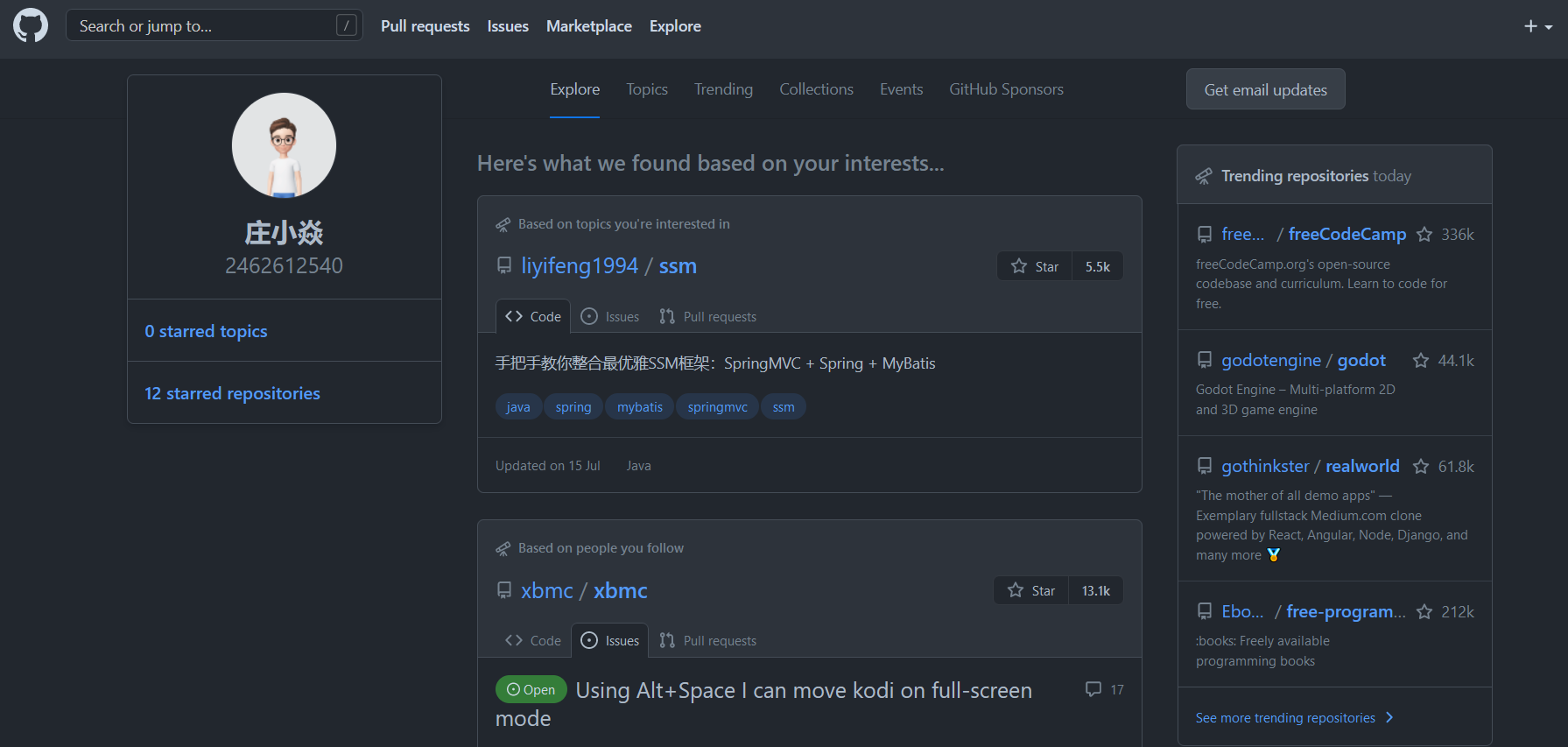1568x747 pixels.
Task: Select the Issues tab on ssm card
Action: [x=610, y=316]
